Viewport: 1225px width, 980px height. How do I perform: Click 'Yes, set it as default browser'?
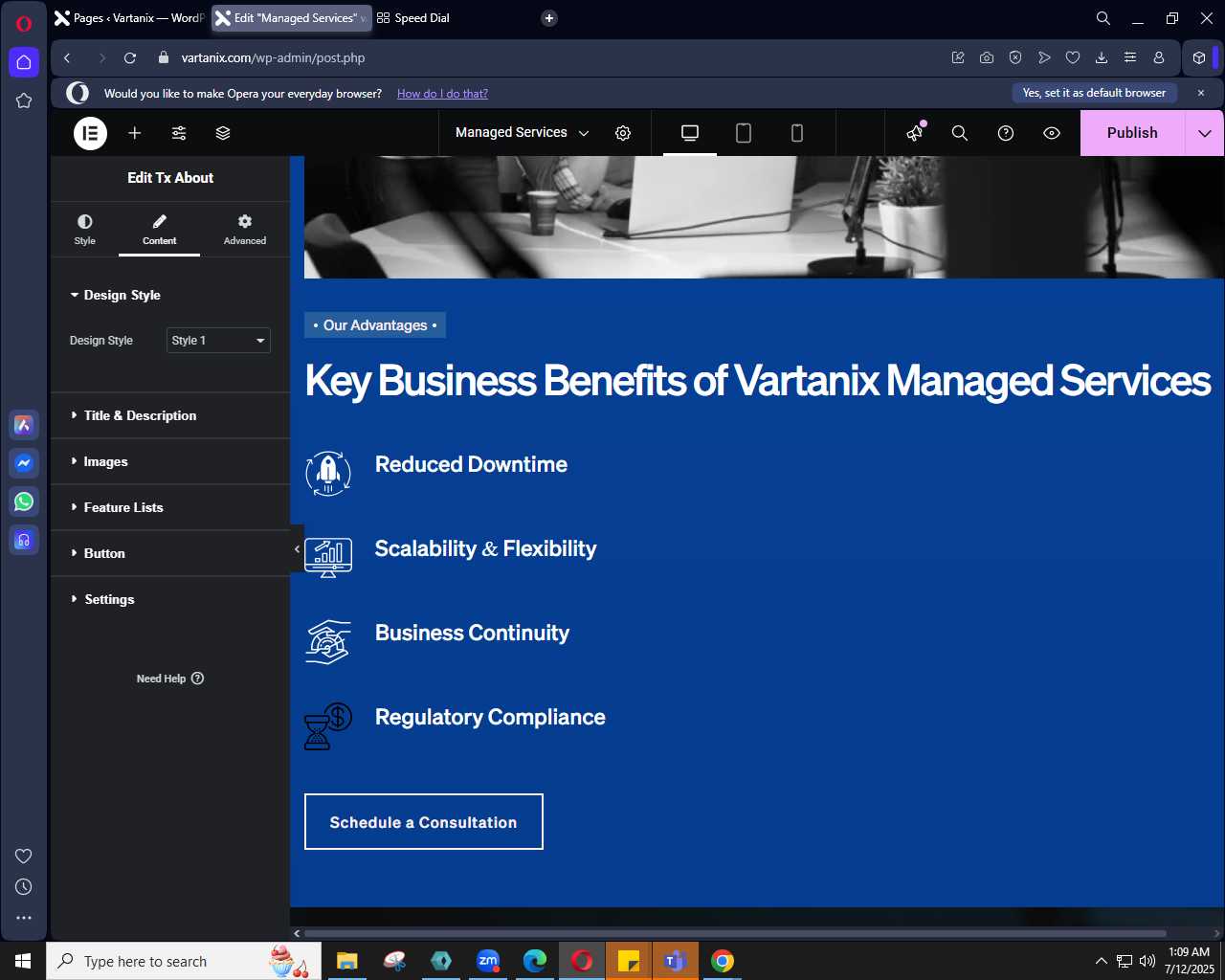tap(1094, 93)
